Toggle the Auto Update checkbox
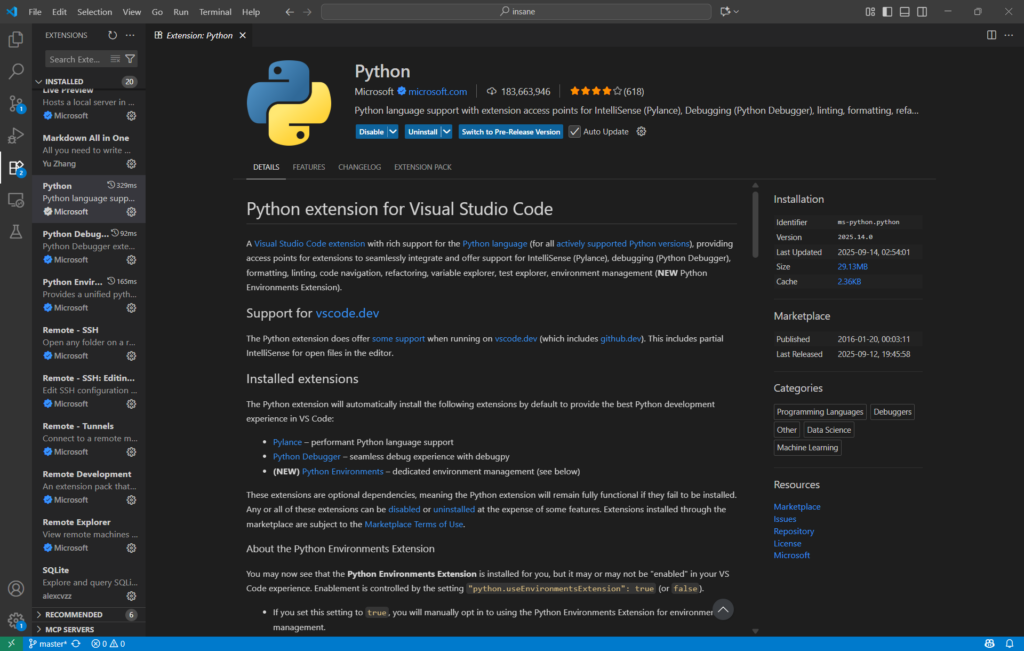 574,131
